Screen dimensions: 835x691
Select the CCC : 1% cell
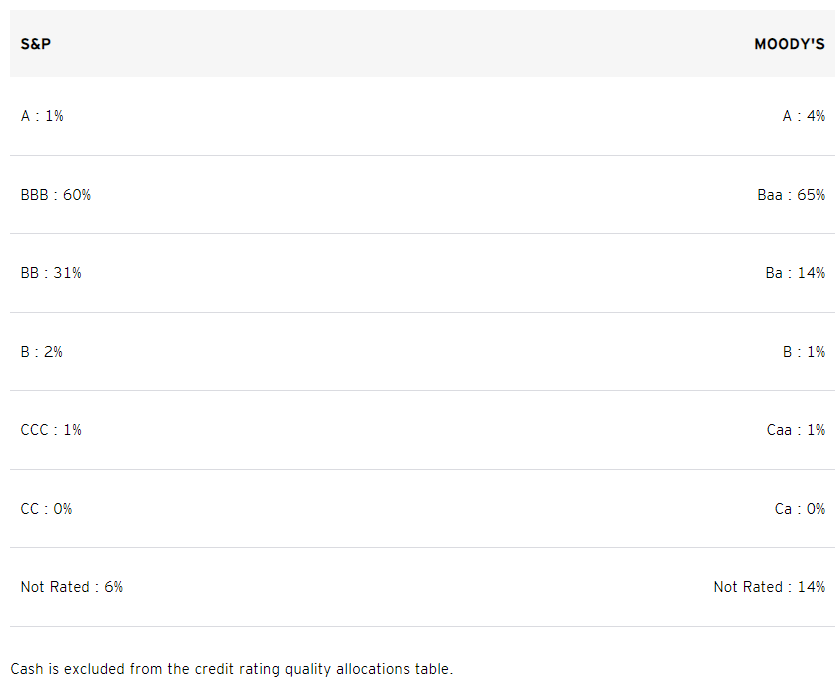(51, 430)
